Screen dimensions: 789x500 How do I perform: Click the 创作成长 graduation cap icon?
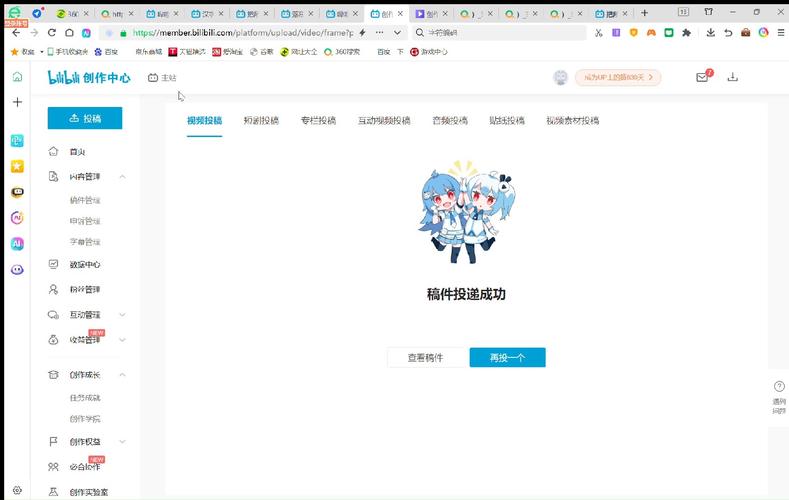point(53,375)
